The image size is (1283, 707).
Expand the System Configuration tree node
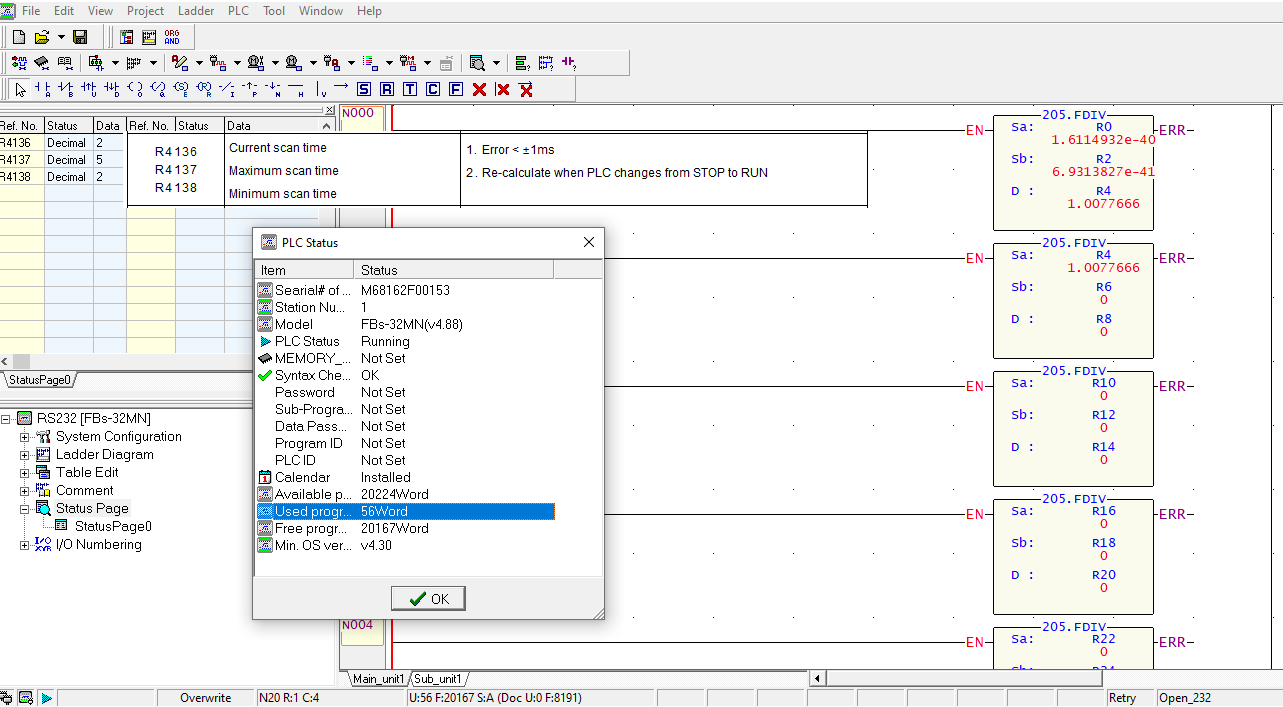click(25, 437)
